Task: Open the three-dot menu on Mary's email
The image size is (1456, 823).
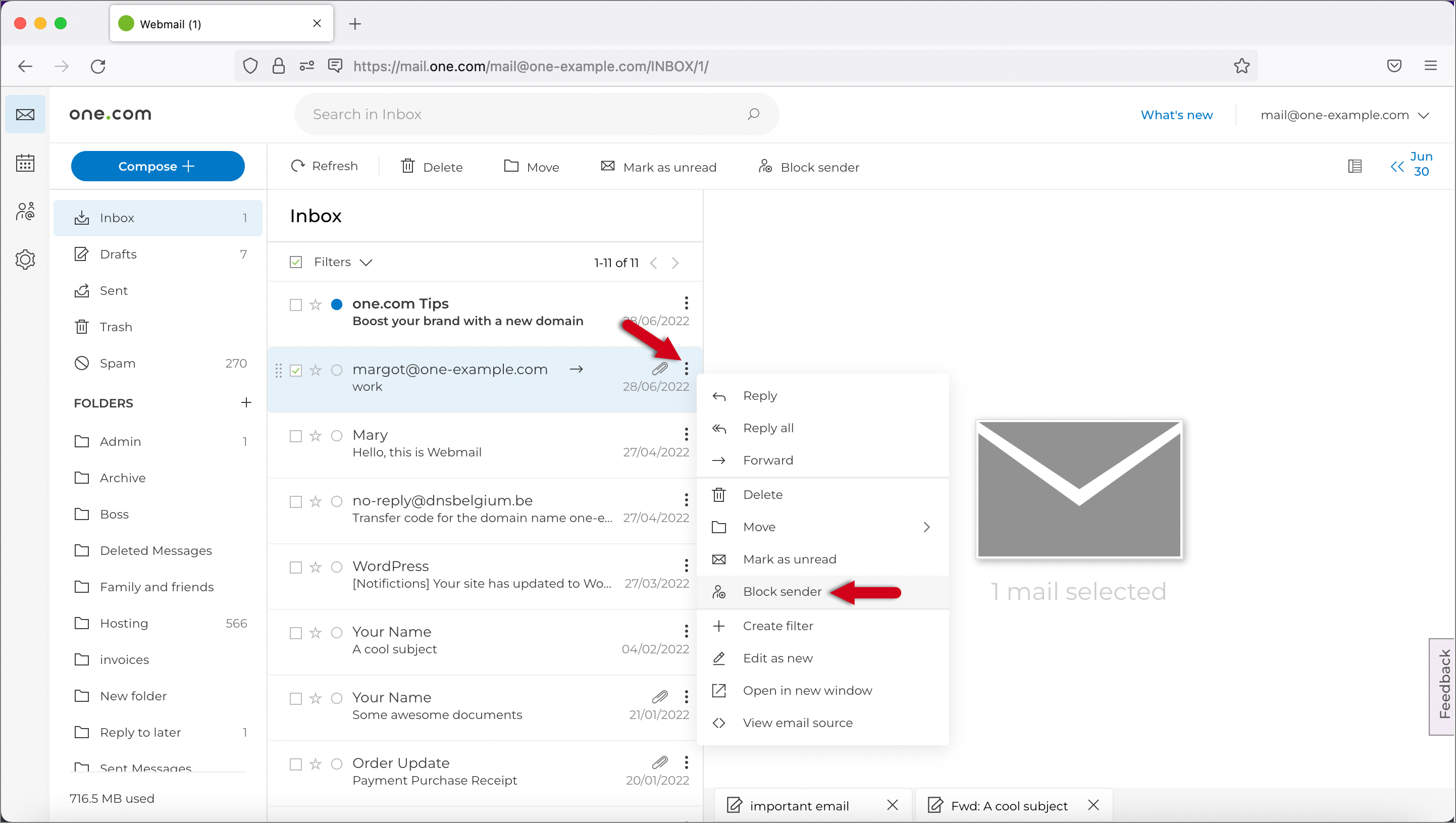Action: [x=686, y=434]
